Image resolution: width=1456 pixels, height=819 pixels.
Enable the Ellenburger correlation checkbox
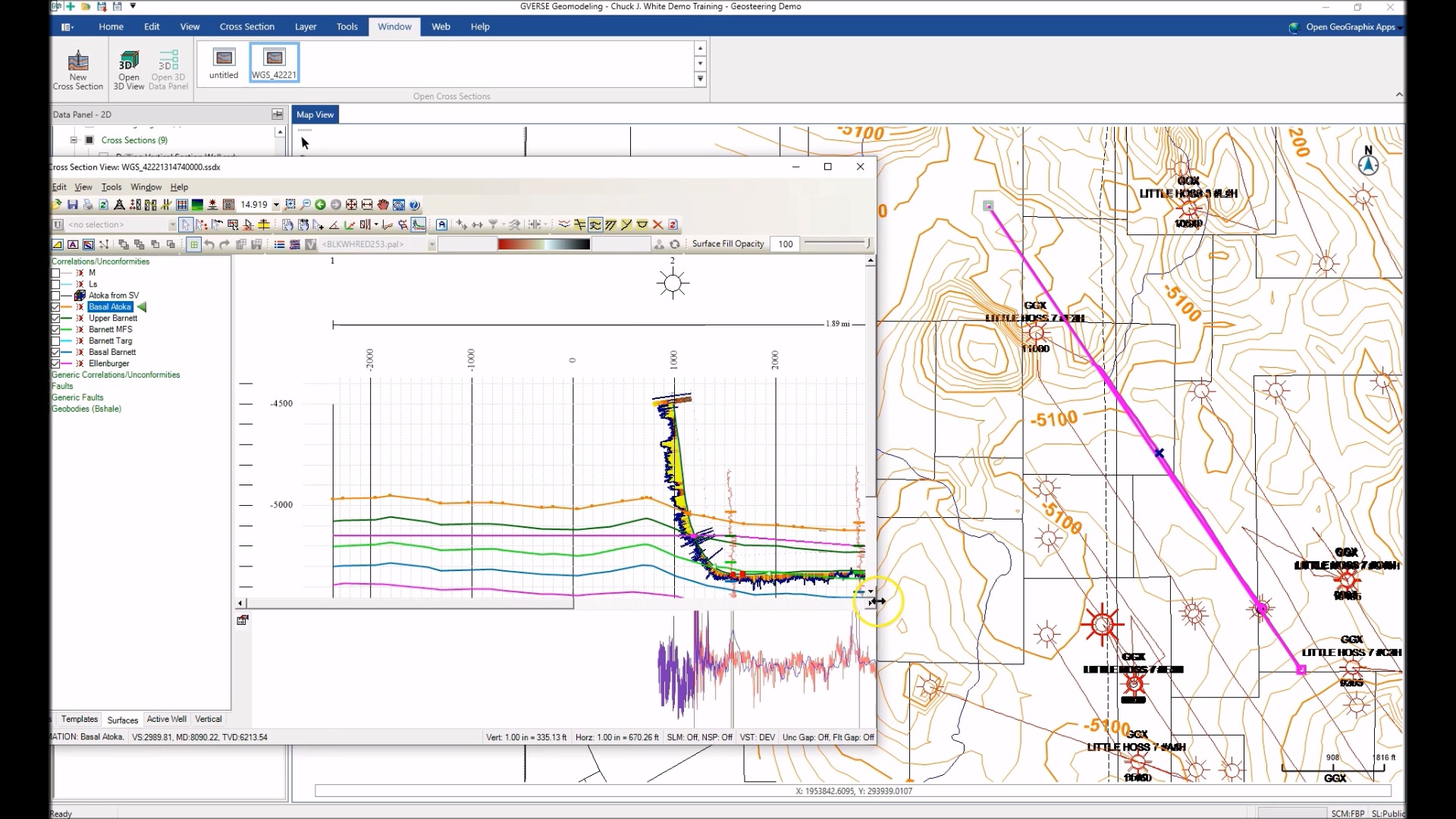[56, 363]
